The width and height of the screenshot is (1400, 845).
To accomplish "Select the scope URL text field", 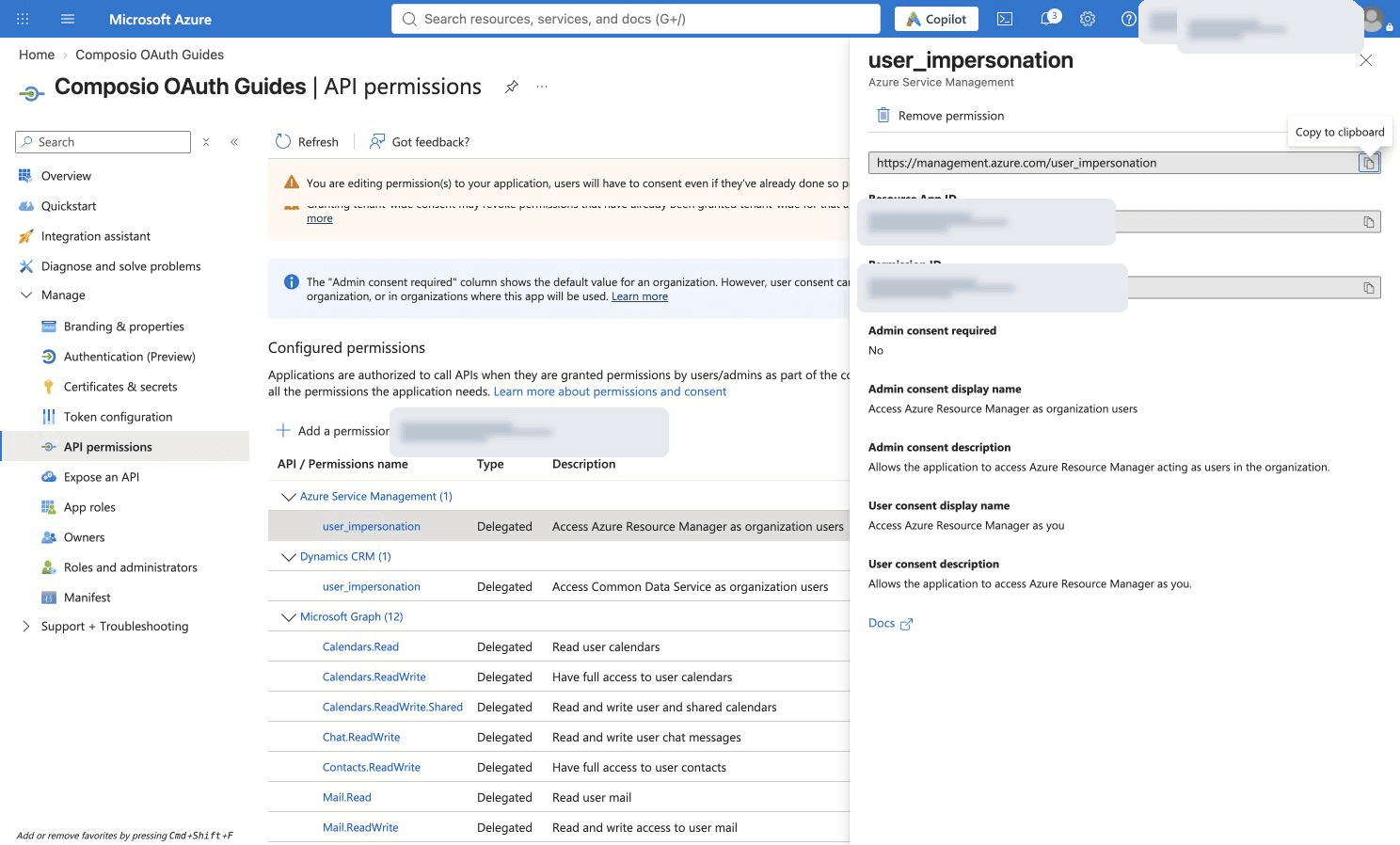I will (x=1113, y=163).
